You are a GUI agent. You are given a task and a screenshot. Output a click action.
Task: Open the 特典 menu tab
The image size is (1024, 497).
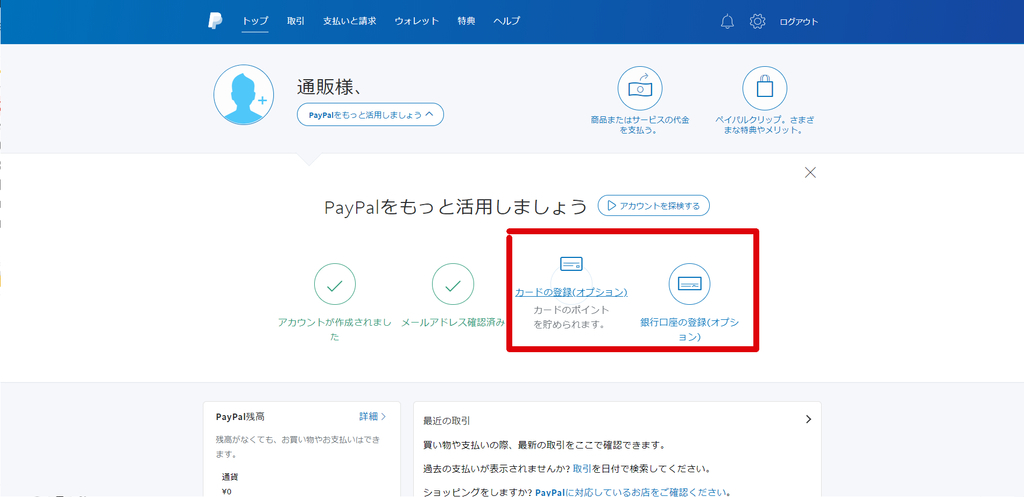466,22
